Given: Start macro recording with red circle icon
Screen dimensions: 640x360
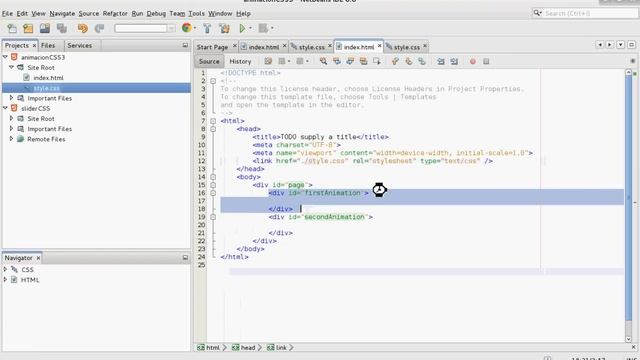Looking at the screenshot, I should point(473,61).
